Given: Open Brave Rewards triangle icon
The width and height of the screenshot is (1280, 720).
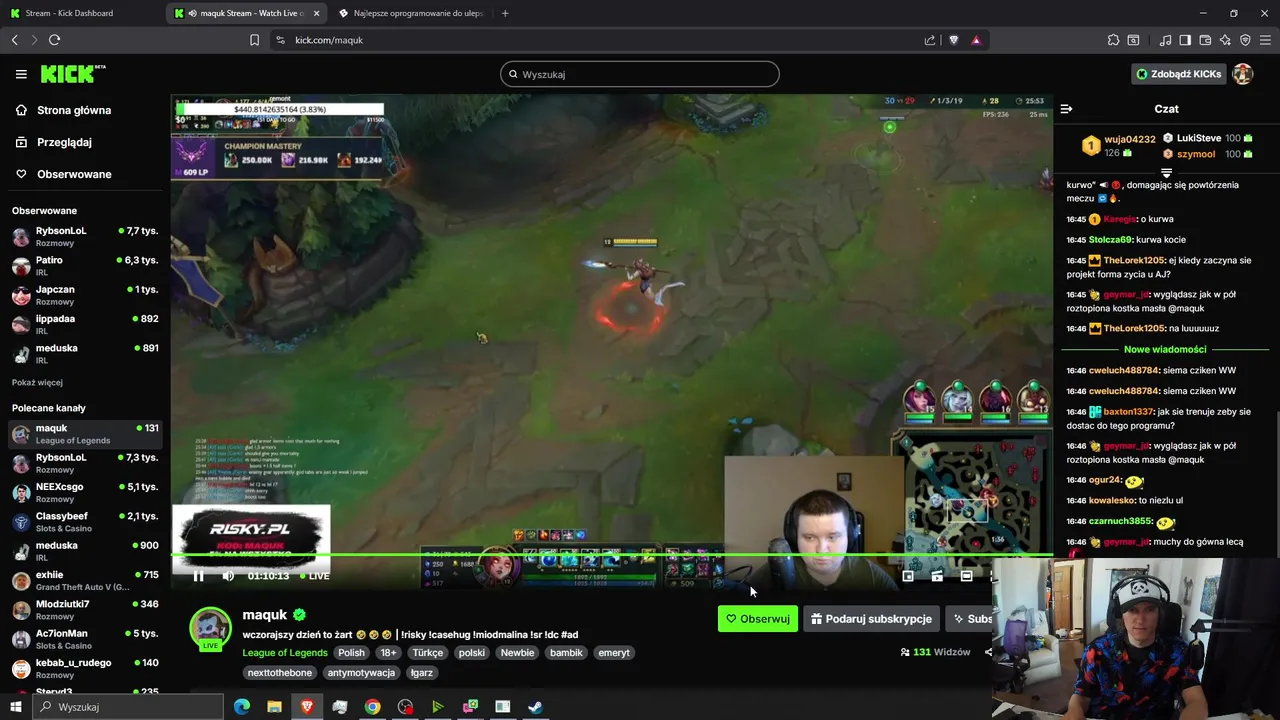Looking at the screenshot, I should point(976,40).
